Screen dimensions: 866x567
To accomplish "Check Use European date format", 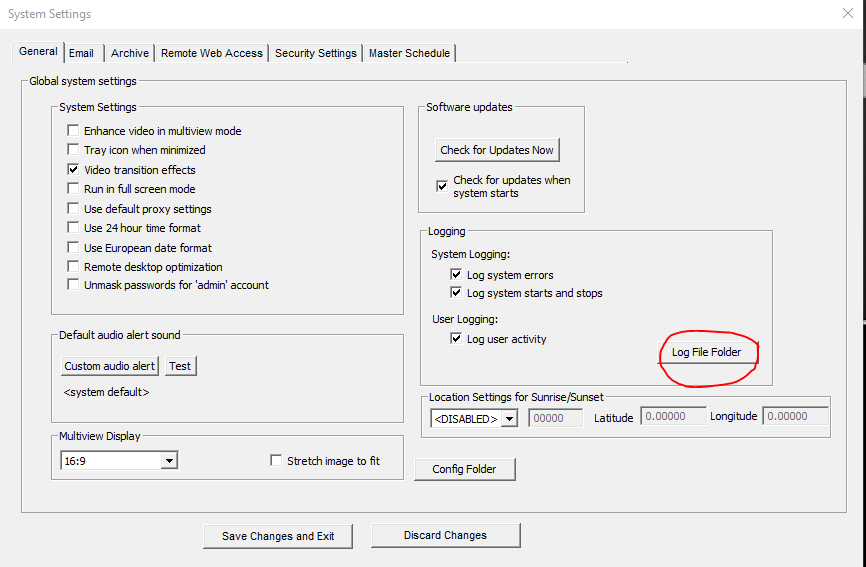I will pos(73,247).
